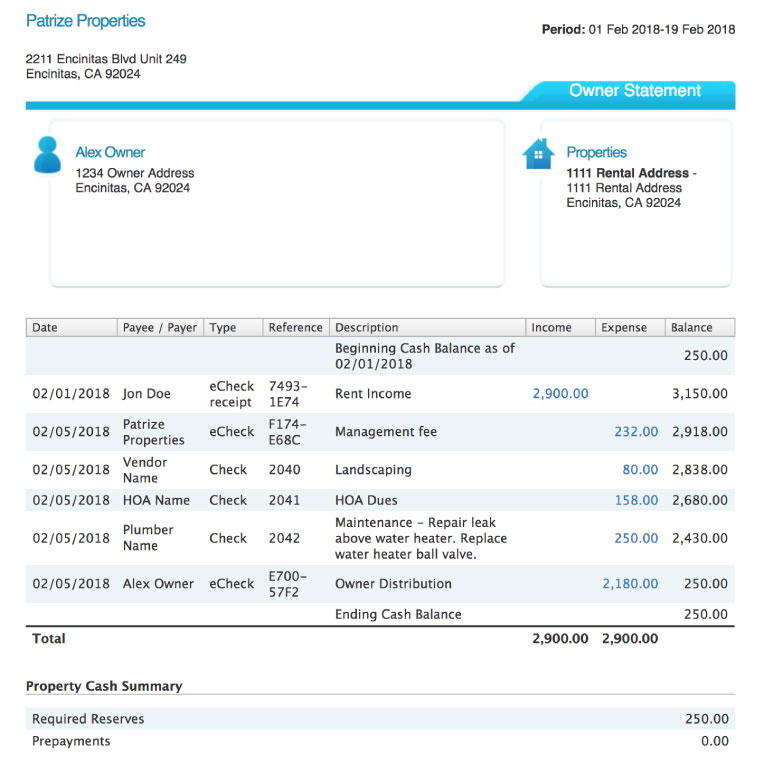Select the 1234 Owner Address line
This screenshot has width=761, height=775.
(135, 173)
